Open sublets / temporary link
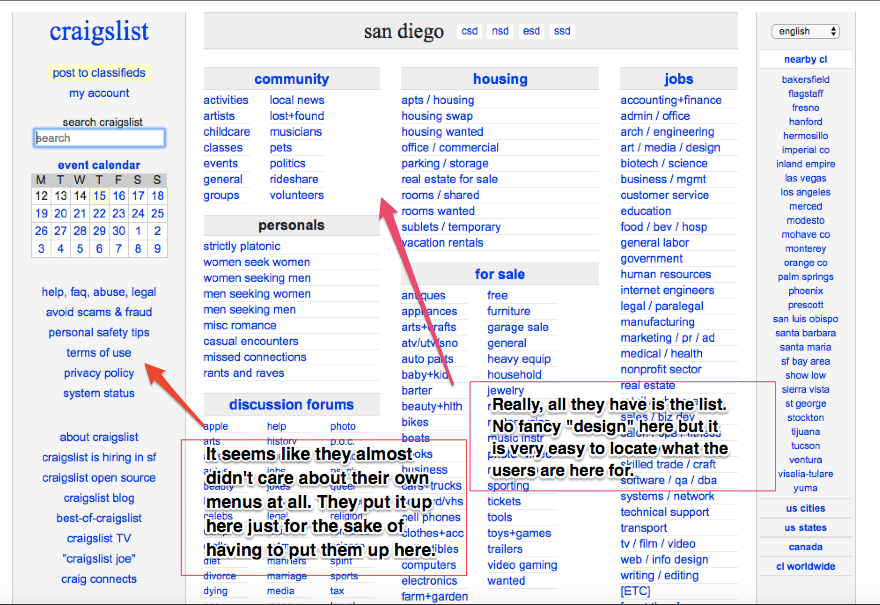This screenshot has height=605, width=880. pos(451,227)
